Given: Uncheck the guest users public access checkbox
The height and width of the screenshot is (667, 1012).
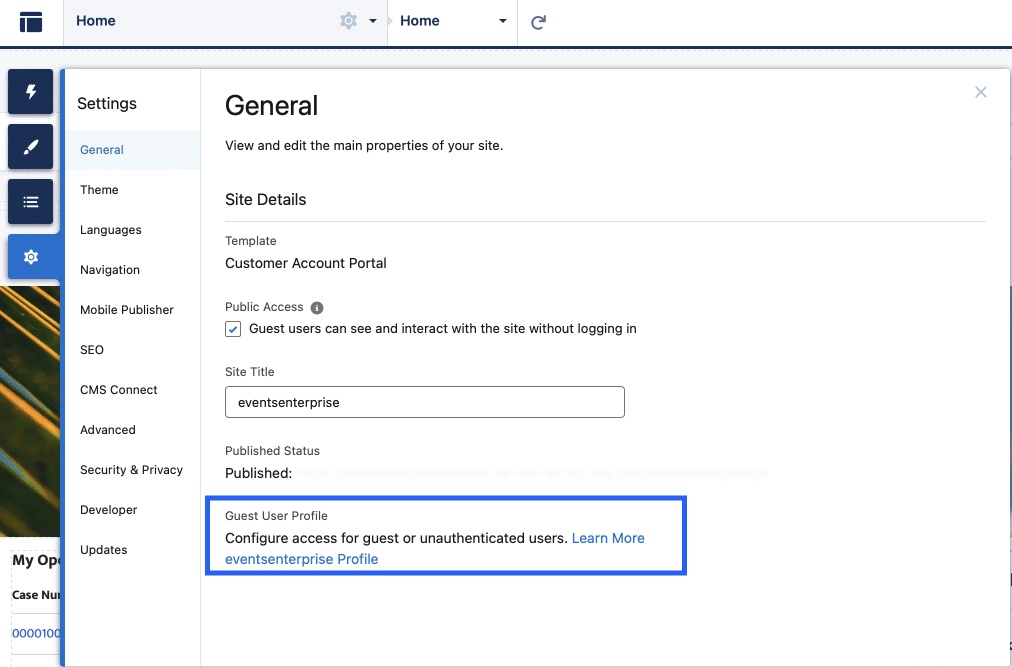Looking at the screenshot, I should [x=234, y=329].
